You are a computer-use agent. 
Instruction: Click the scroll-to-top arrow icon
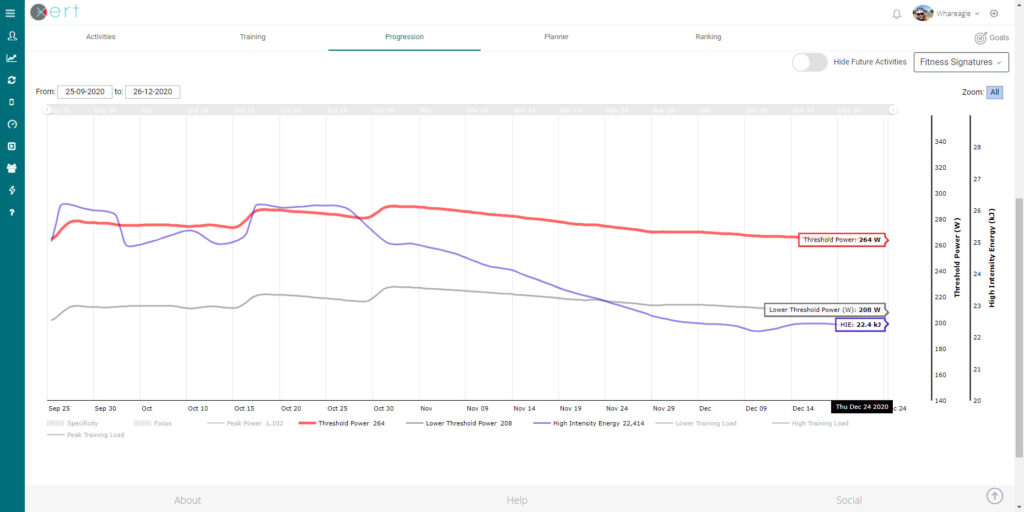pos(994,496)
